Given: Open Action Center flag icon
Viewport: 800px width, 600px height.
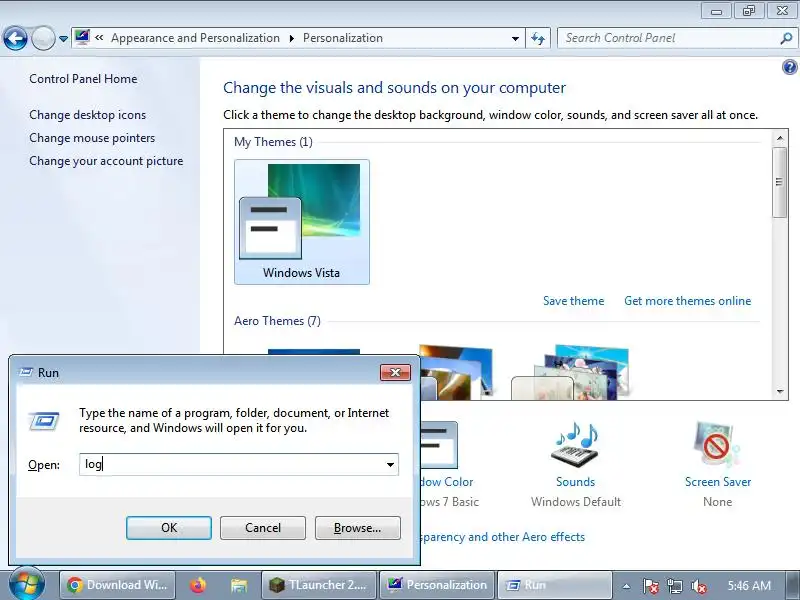Looking at the screenshot, I should point(650,586).
